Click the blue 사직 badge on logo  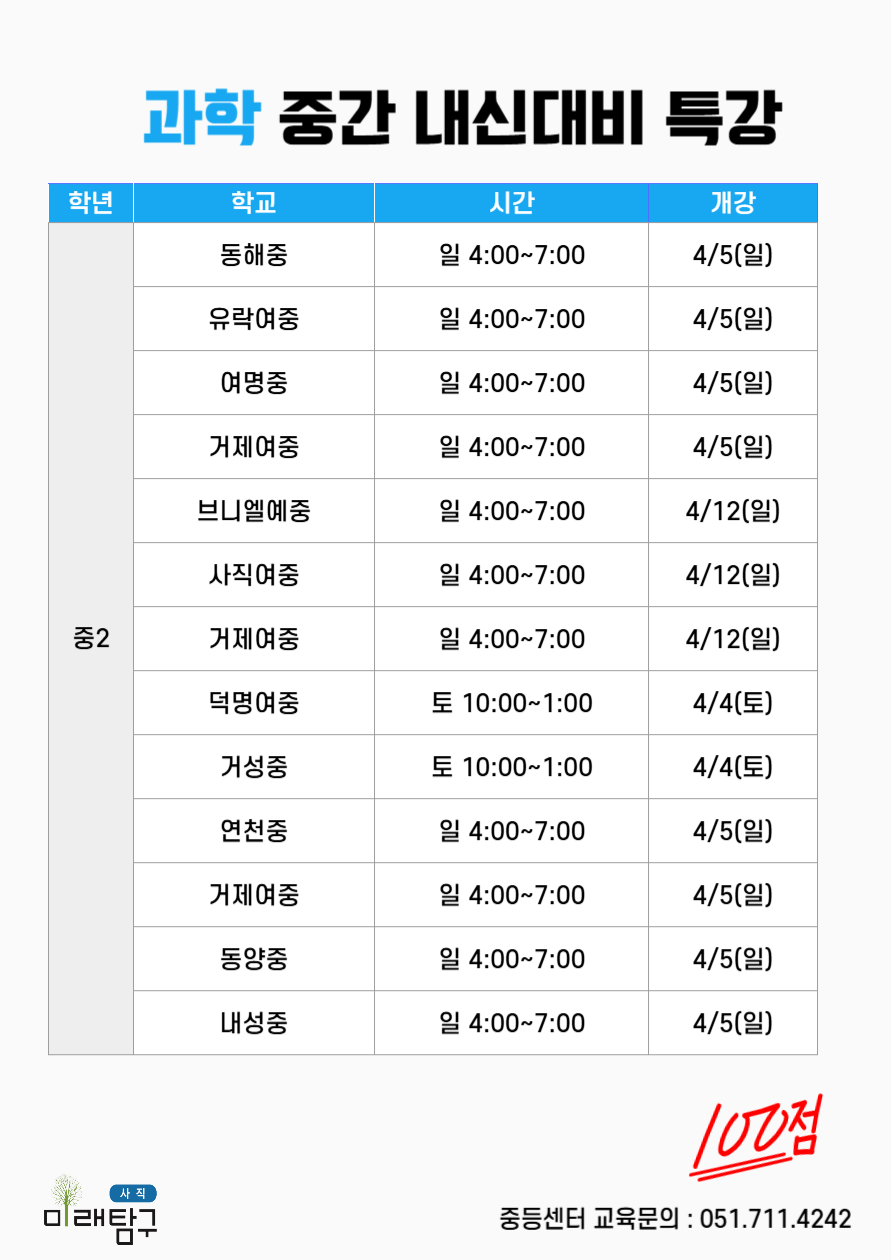132,1193
